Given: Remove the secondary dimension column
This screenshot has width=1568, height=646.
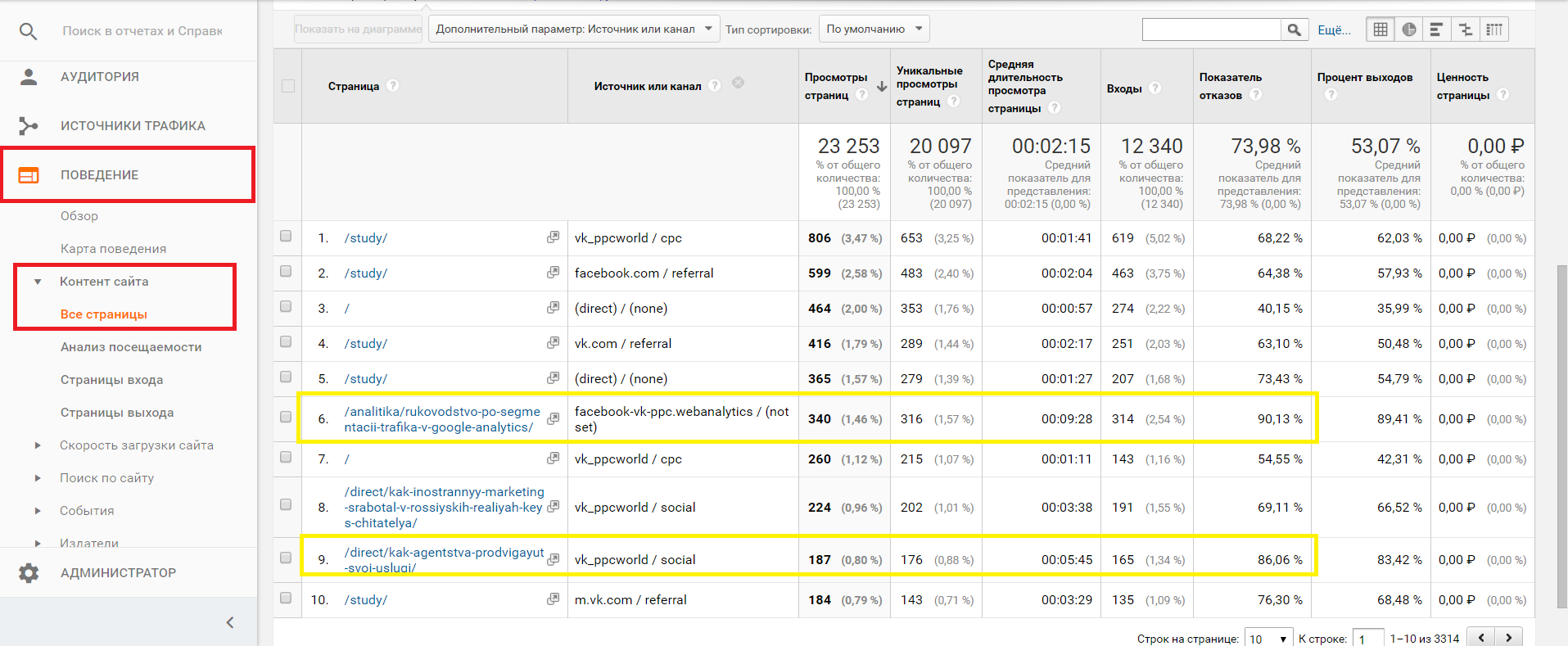Looking at the screenshot, I should (x=739, y=83).
